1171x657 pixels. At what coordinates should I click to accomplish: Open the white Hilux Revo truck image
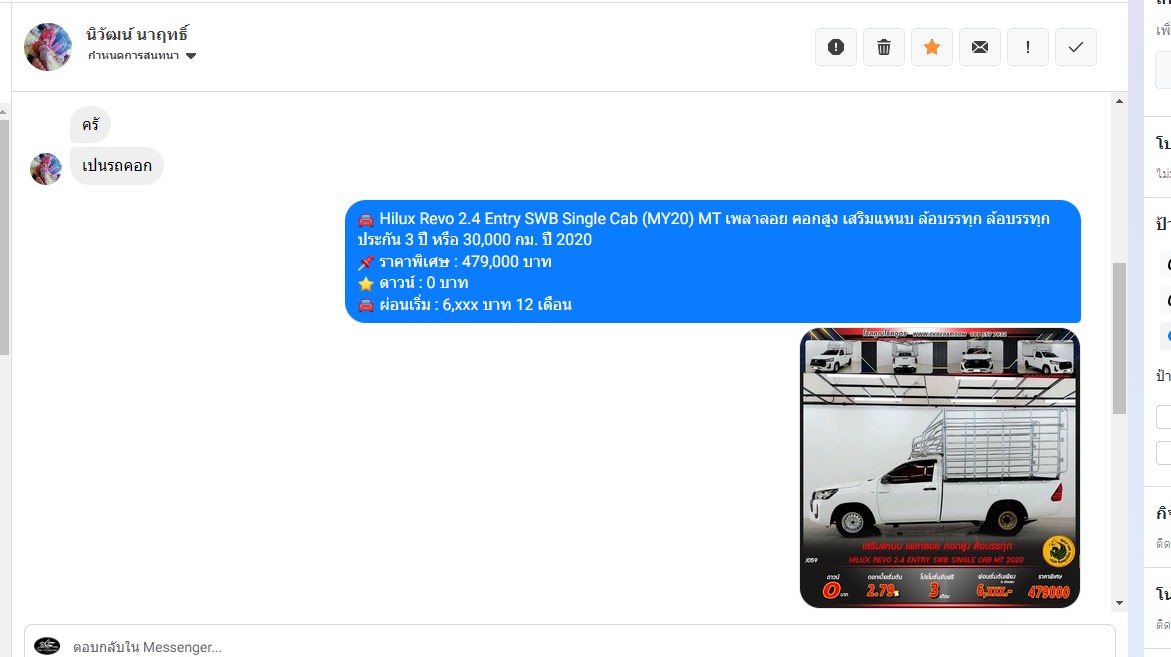coord(939,467)
